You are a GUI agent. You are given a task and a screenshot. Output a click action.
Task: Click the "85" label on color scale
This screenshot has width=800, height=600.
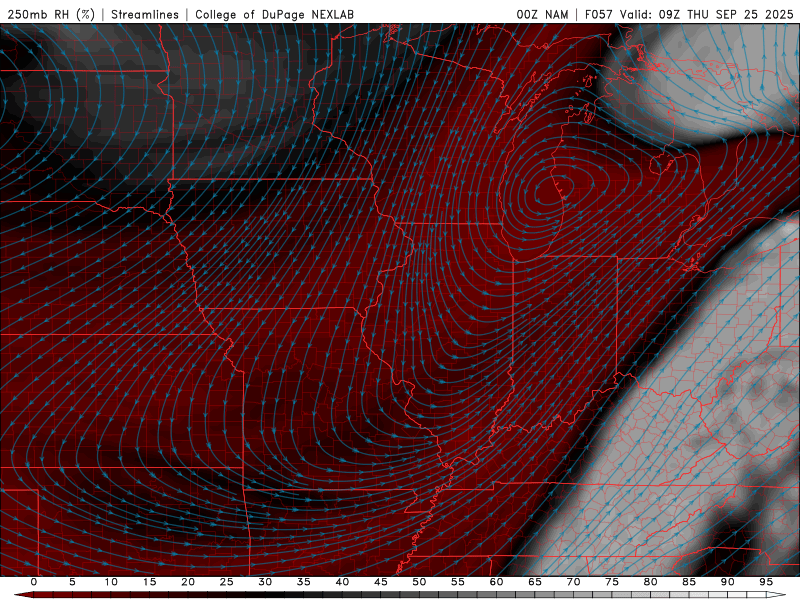(688, 582)
